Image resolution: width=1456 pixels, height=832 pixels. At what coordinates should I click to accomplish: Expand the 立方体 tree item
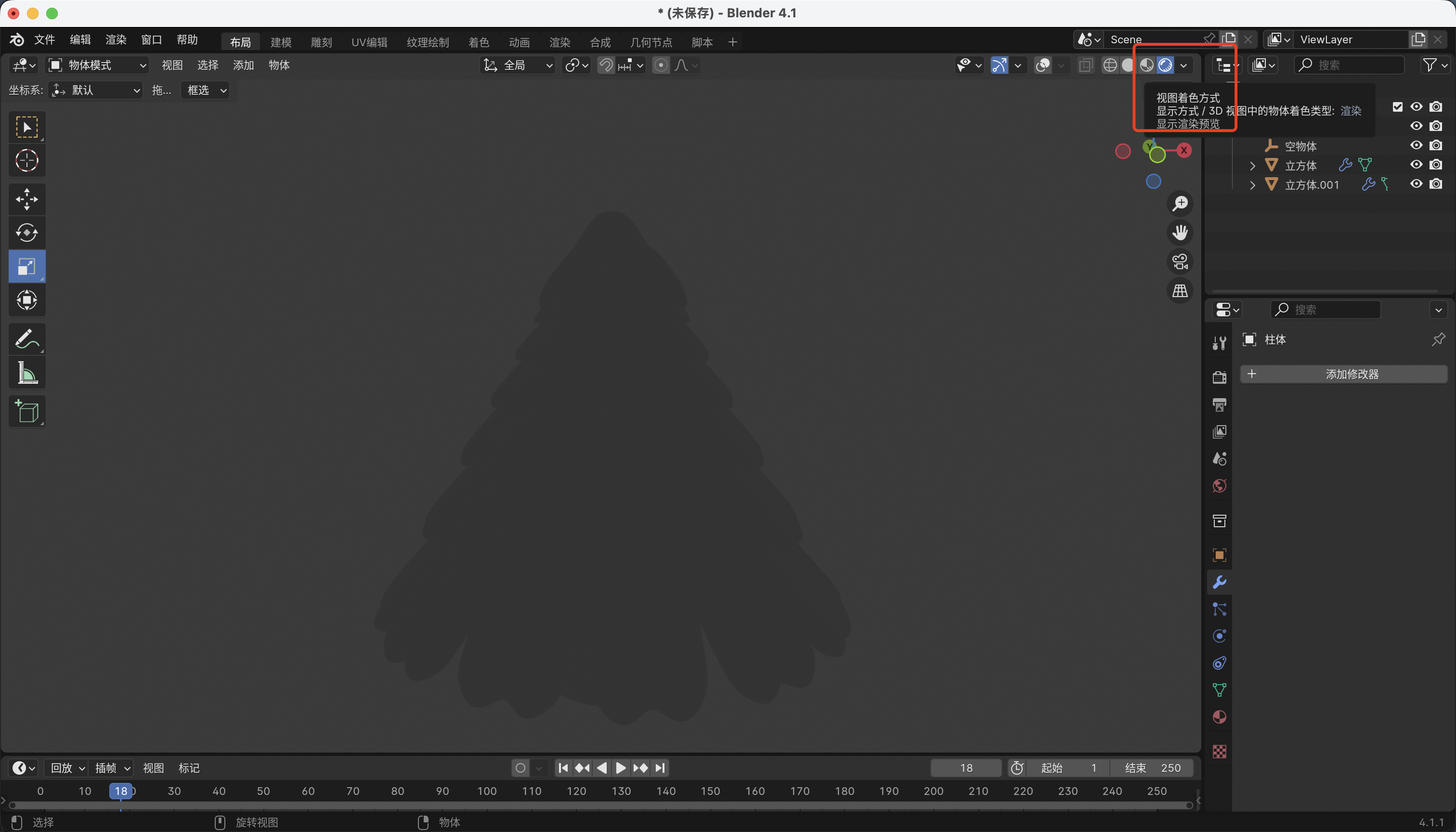tap(1252, 166)
